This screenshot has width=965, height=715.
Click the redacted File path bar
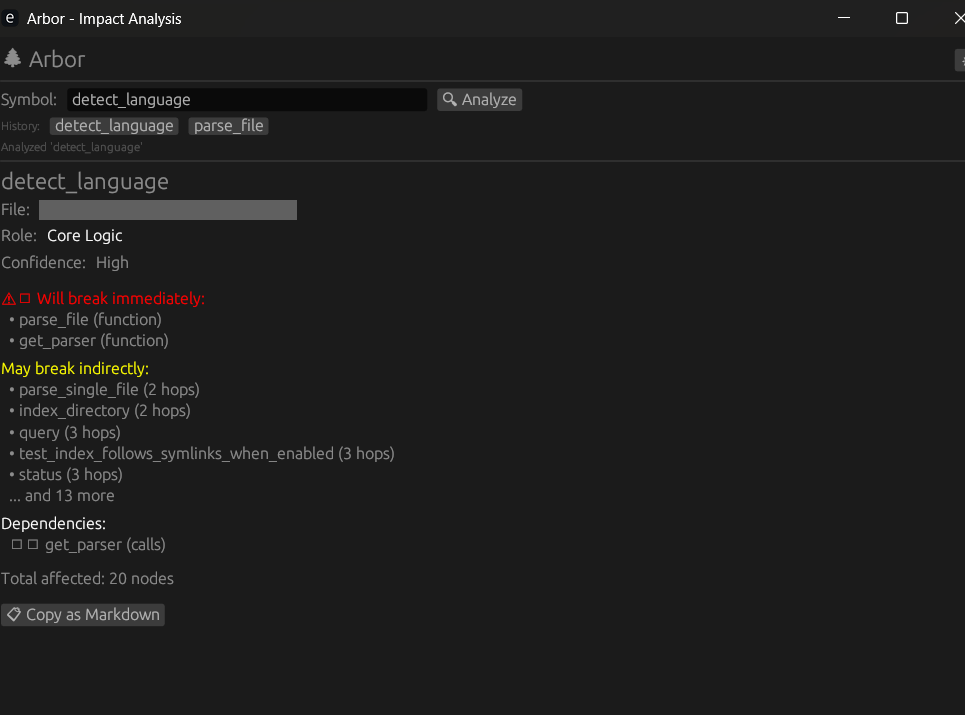(x=167, y=210)
